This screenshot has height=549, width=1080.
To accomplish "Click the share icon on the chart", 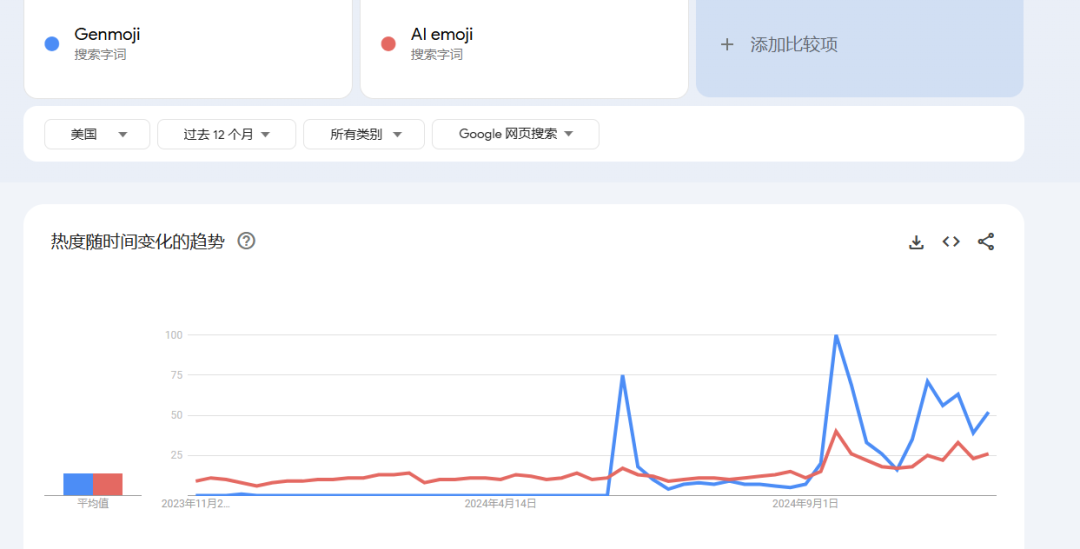I will coord(986,242).
